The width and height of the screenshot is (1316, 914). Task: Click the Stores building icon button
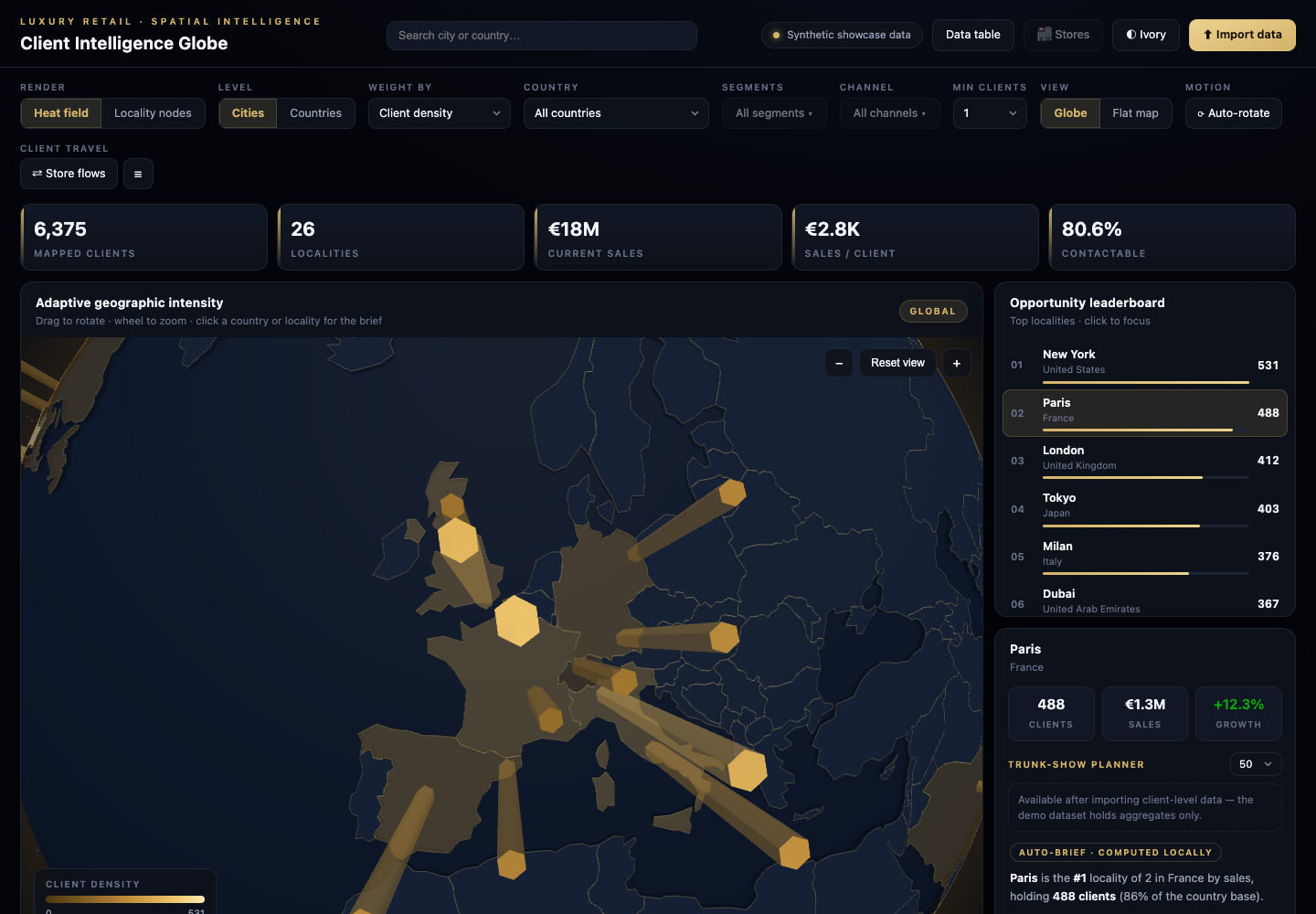[x=1063, y=35]
